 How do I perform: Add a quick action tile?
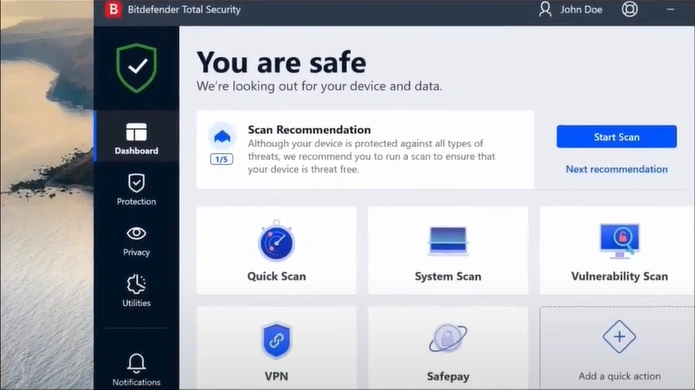[617, 348]
